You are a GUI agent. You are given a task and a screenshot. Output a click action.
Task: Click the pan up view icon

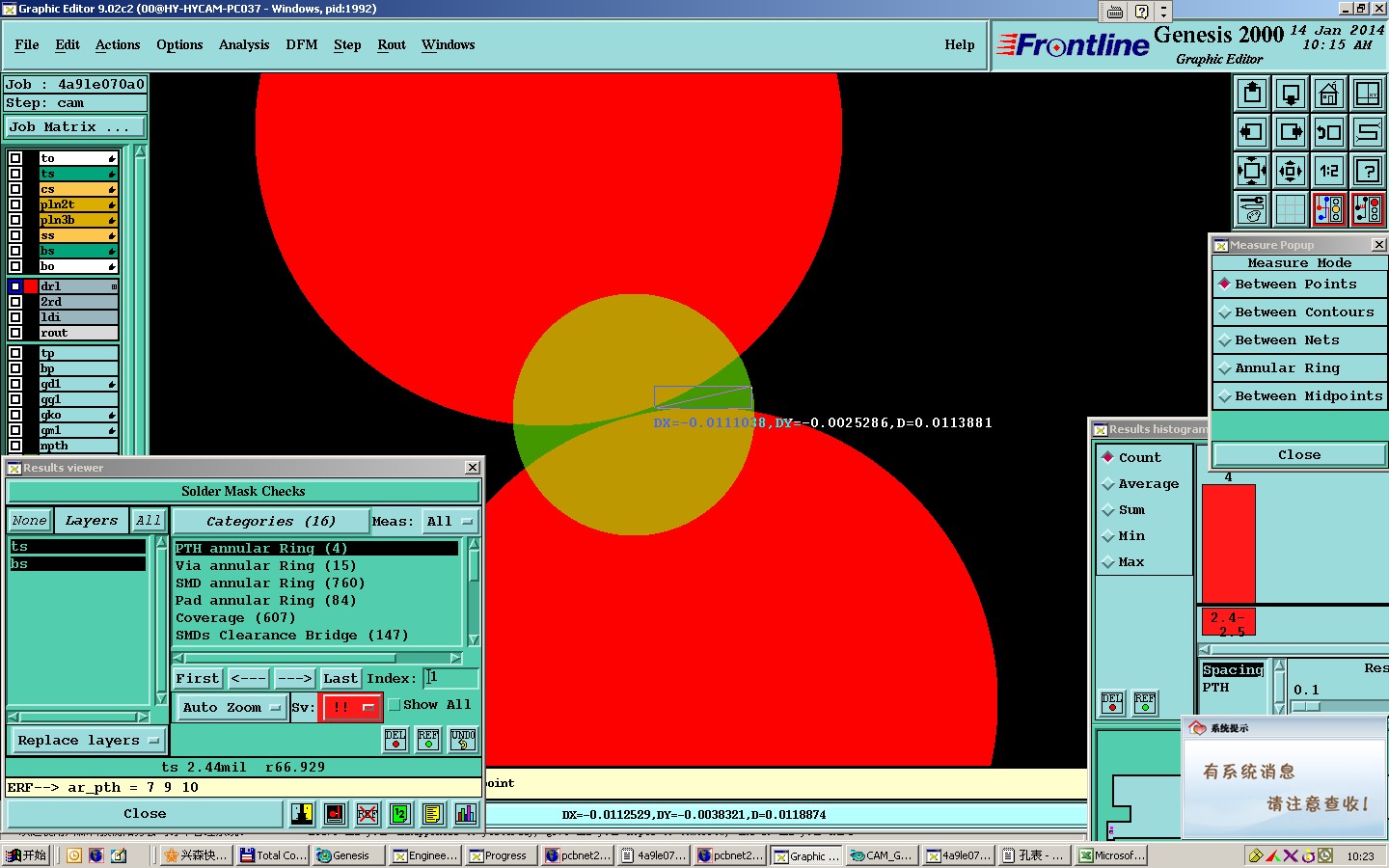[1252, 94]
